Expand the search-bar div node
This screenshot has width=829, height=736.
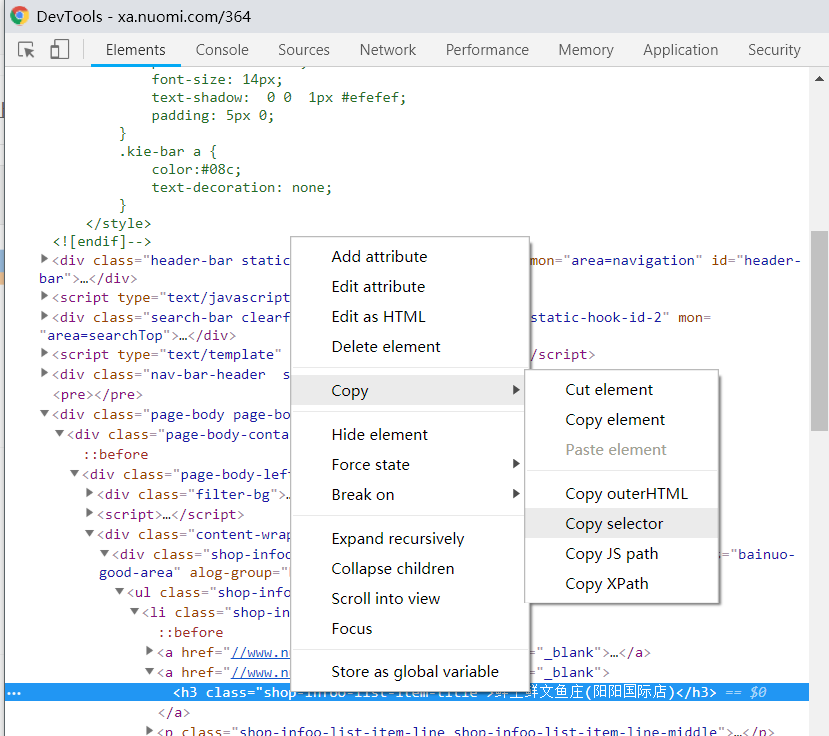pos(44,316)
